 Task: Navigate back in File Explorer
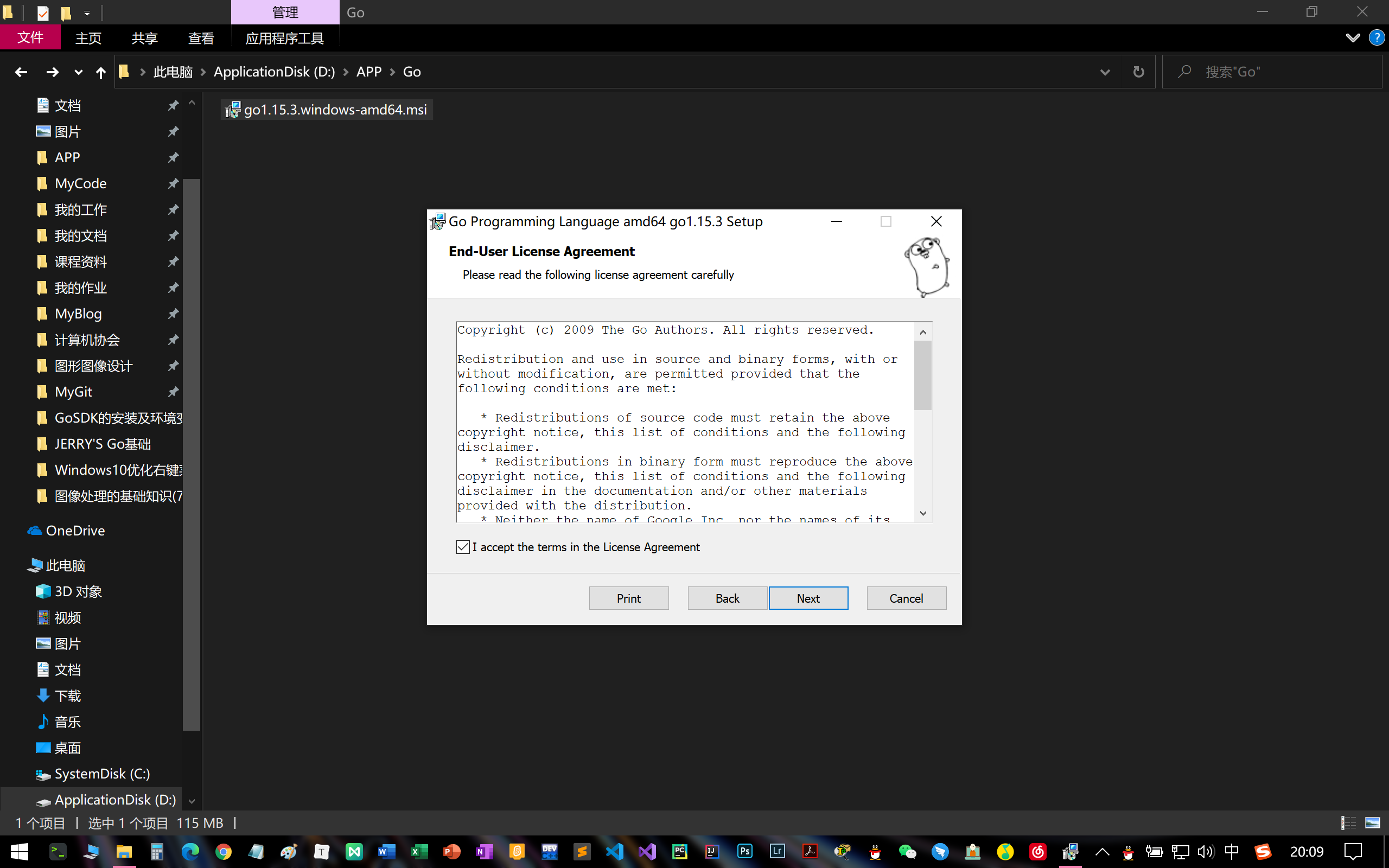pyautogui.click(x=21, y=72)
